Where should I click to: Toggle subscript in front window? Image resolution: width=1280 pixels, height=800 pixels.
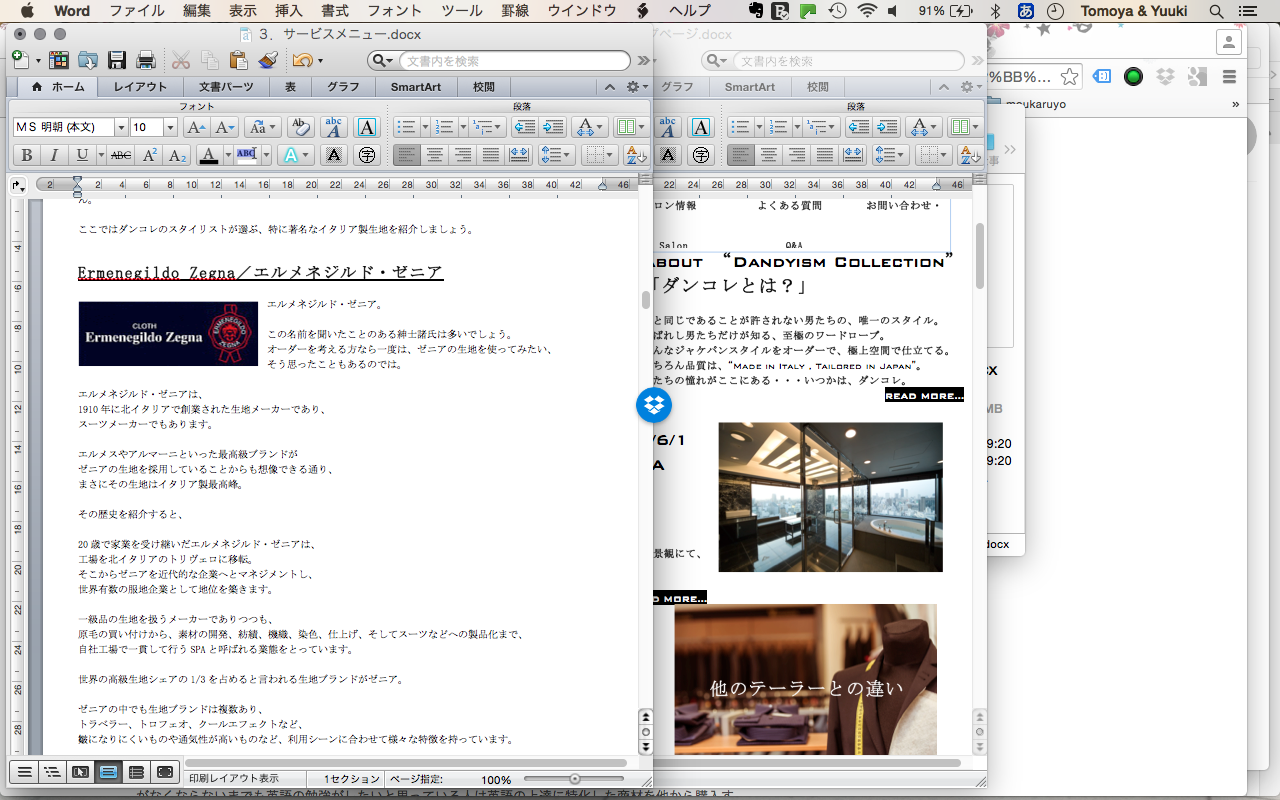tap(177, 155)
